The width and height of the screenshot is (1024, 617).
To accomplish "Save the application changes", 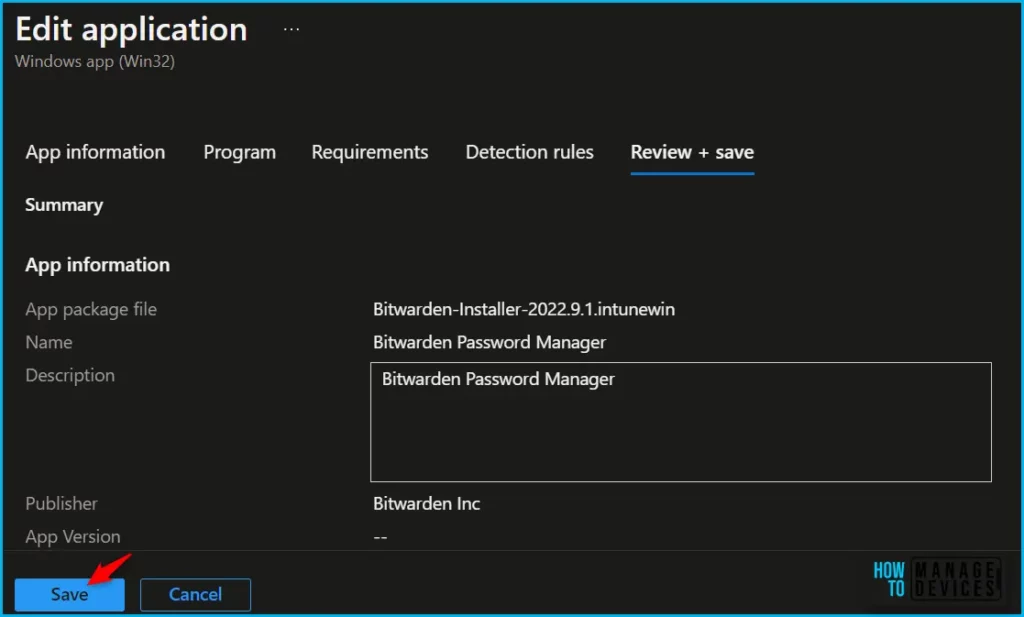I will tap(70, 594).
